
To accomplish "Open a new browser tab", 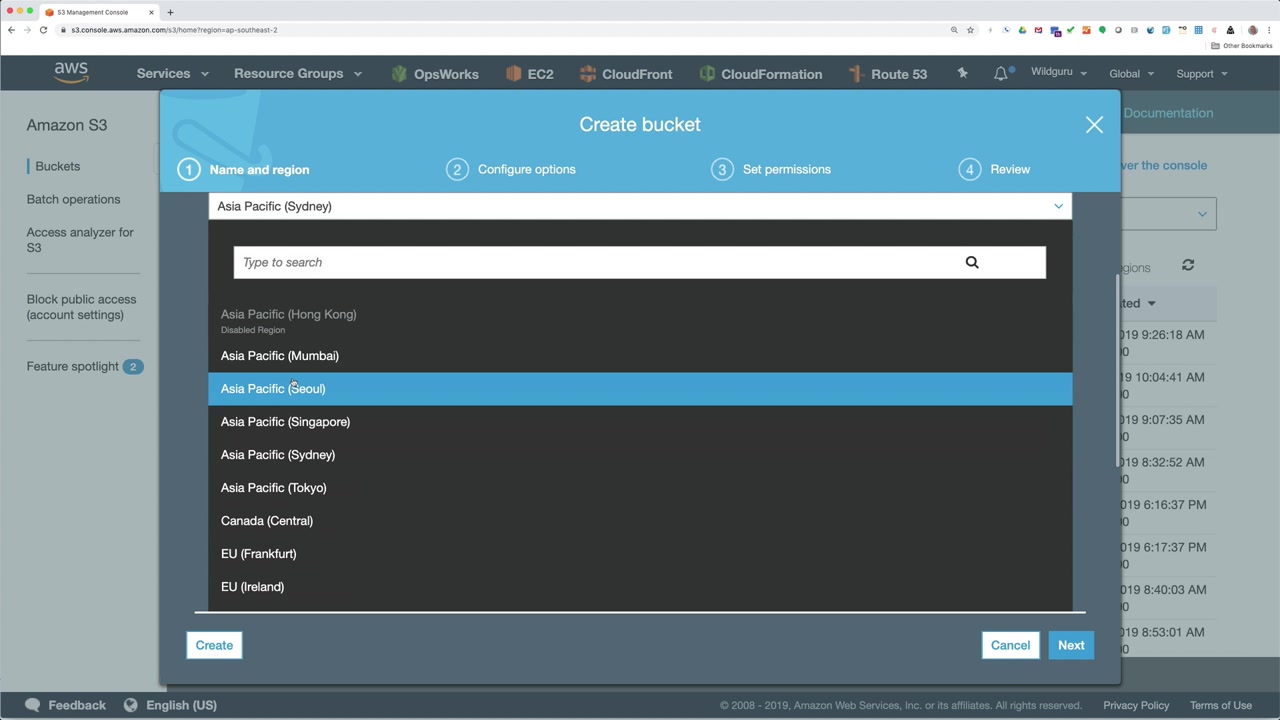I will click(170, 12).
